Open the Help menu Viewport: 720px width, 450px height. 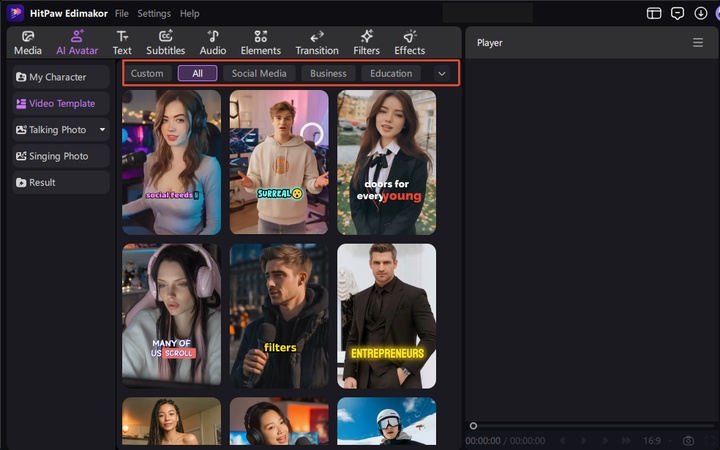point(190,13)
